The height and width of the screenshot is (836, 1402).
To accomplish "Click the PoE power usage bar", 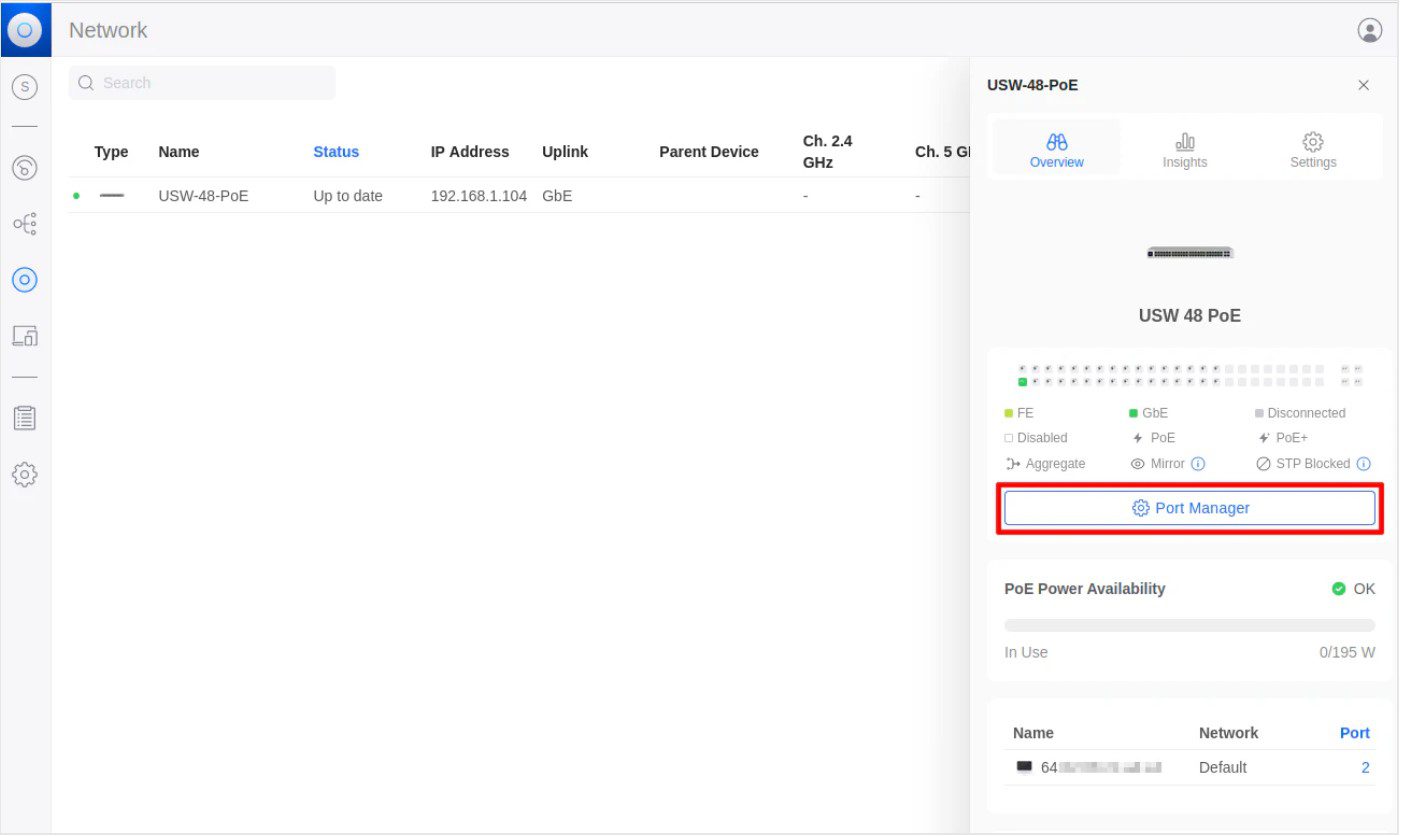I will [1189, 625].
